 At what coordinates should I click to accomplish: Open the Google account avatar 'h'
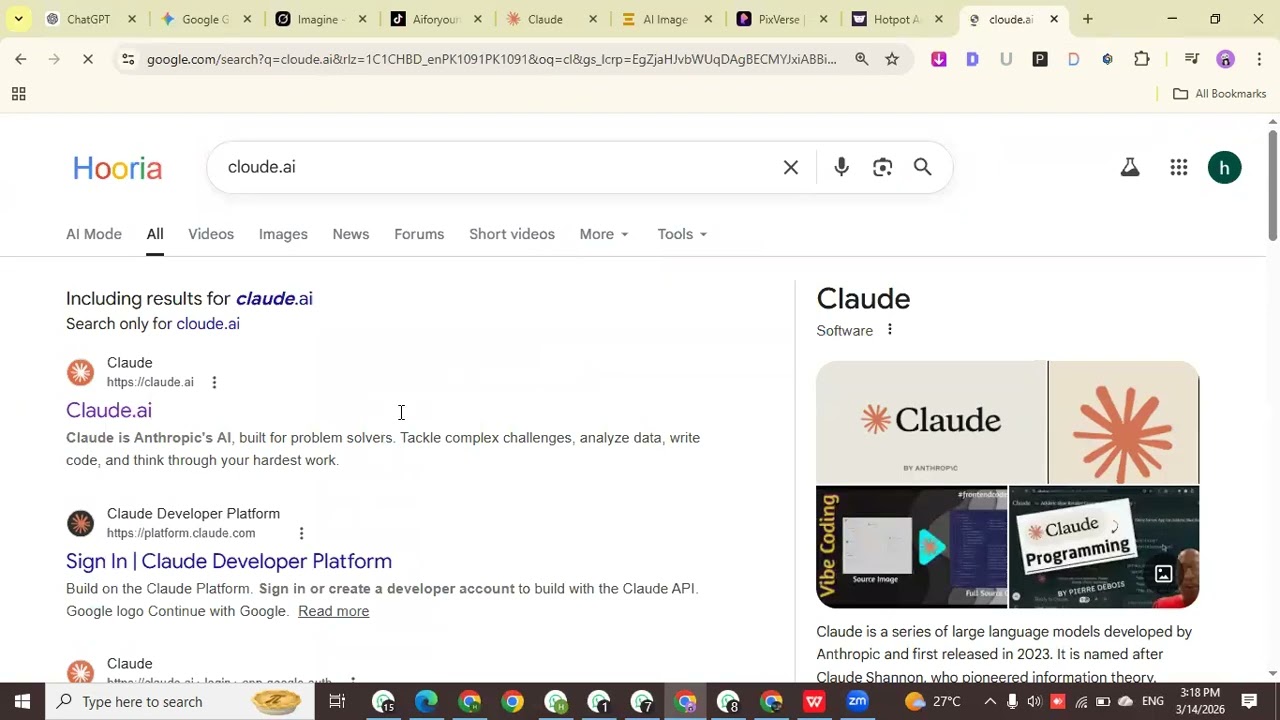1224,167
